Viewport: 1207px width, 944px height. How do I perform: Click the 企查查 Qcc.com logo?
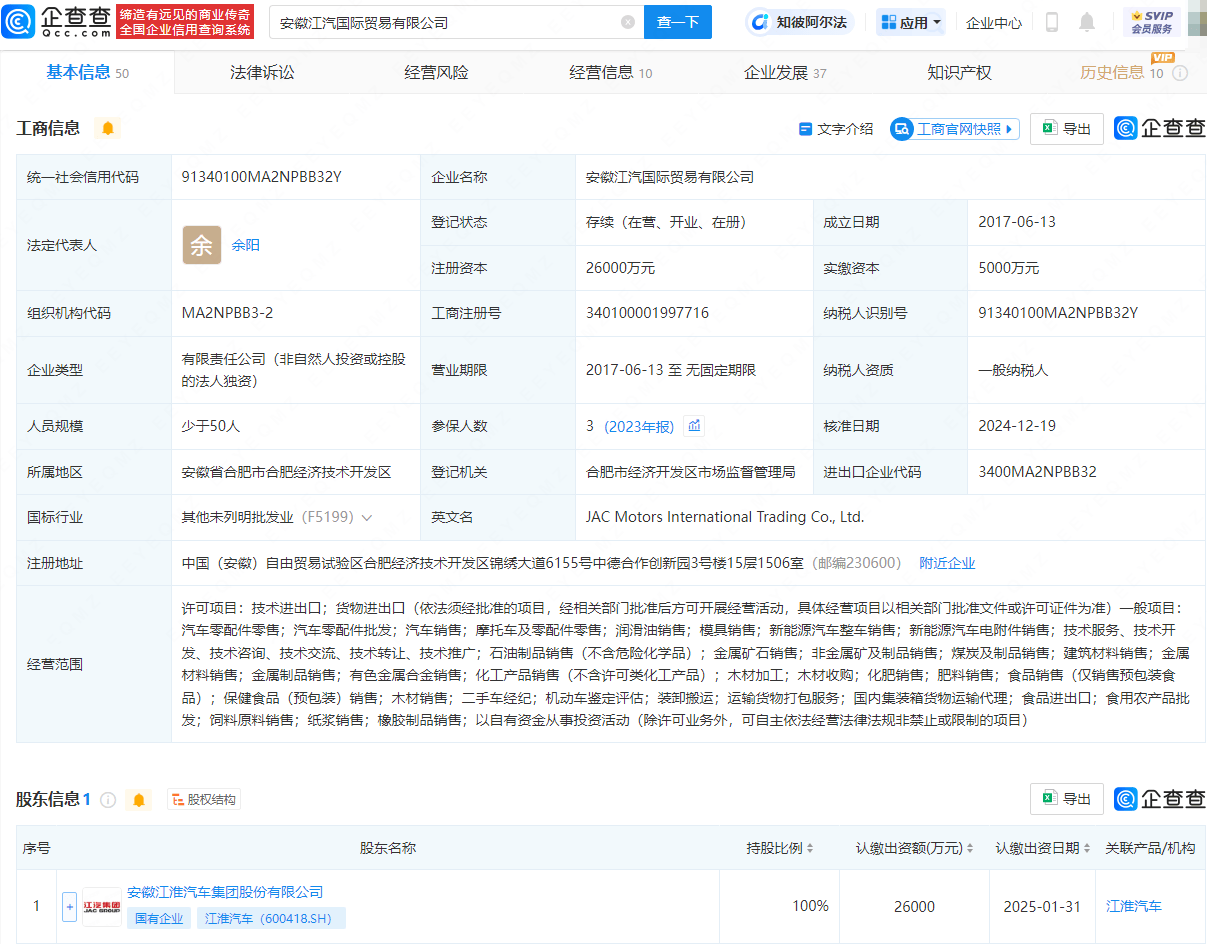(x=56, y=21)
